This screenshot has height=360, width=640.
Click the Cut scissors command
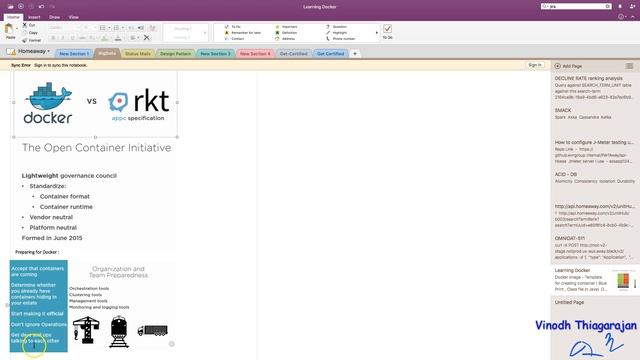[29, 25]
